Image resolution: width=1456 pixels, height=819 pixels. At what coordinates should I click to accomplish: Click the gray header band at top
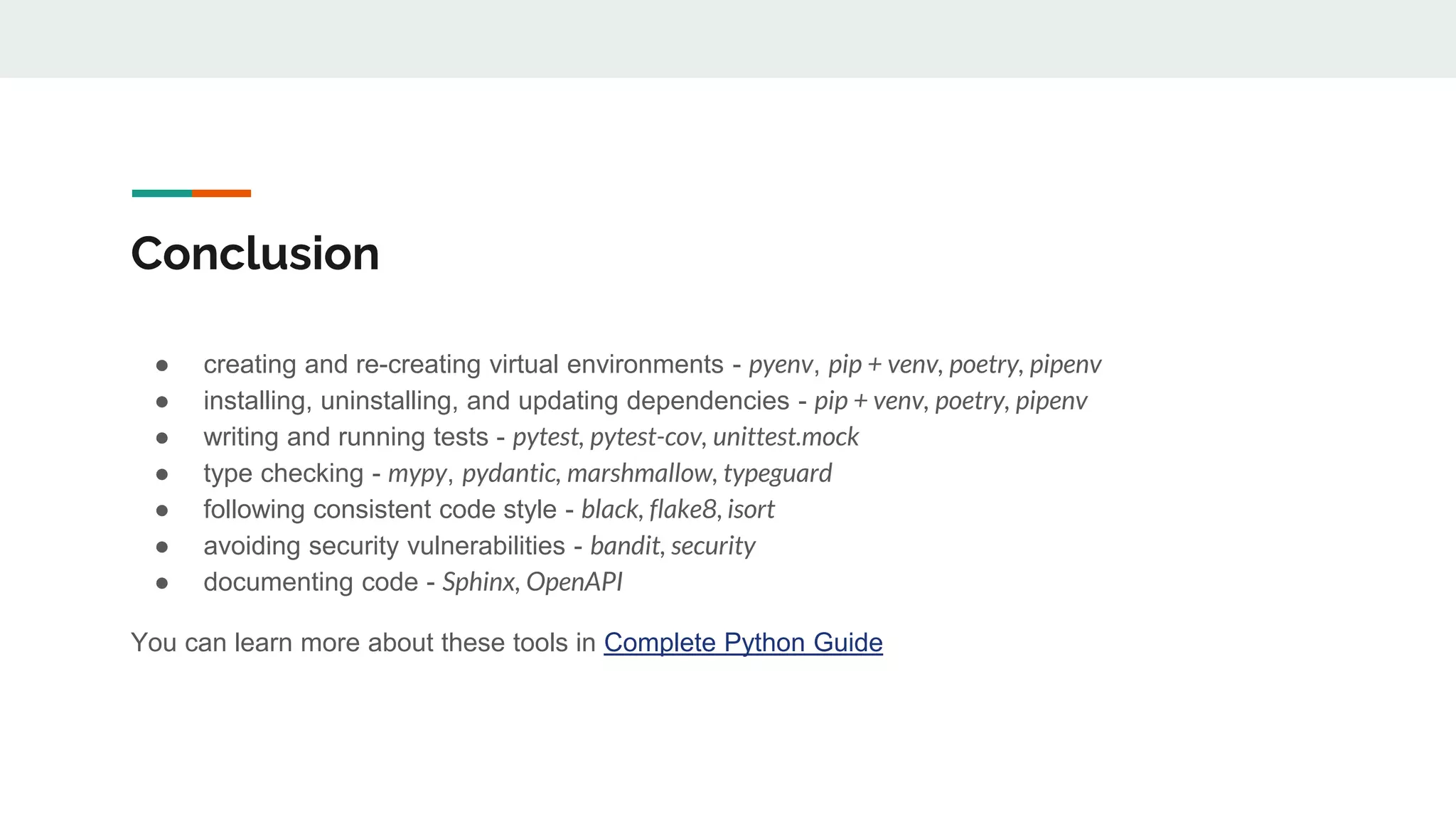pyautogui.click(x=728, y=38)
